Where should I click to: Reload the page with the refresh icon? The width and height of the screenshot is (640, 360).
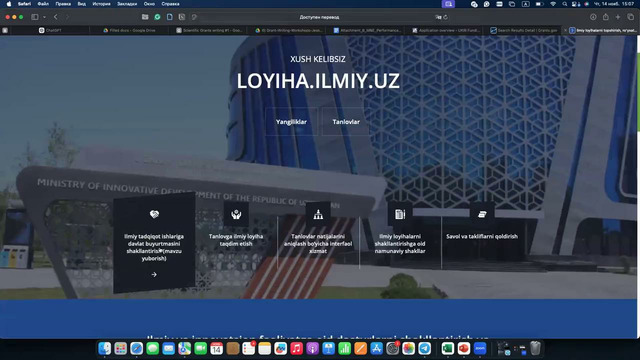(x=445, y=17)
